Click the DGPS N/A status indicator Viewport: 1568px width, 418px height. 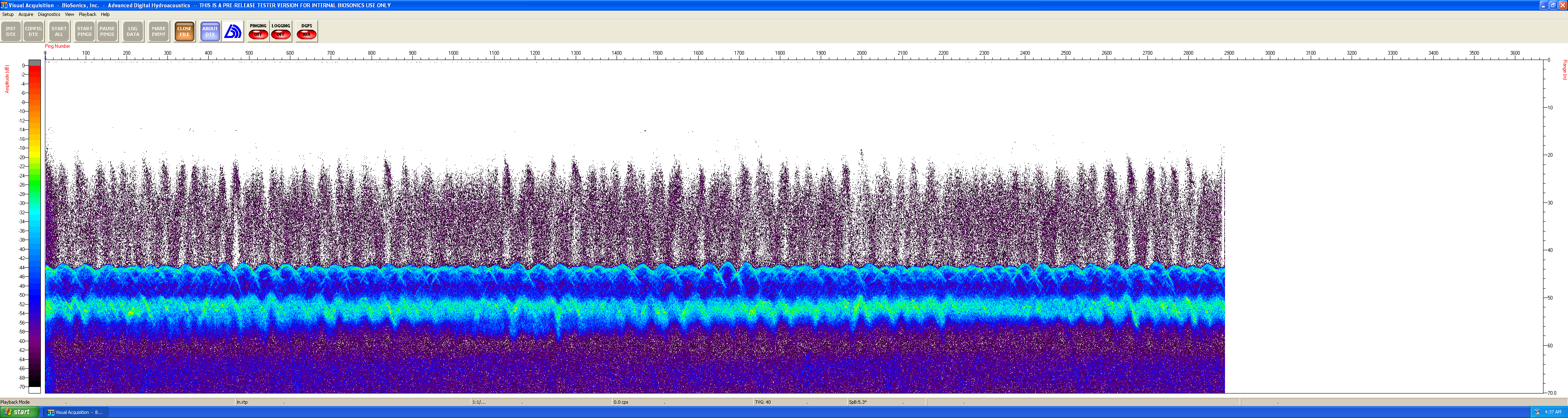click(x=307, y=32)
